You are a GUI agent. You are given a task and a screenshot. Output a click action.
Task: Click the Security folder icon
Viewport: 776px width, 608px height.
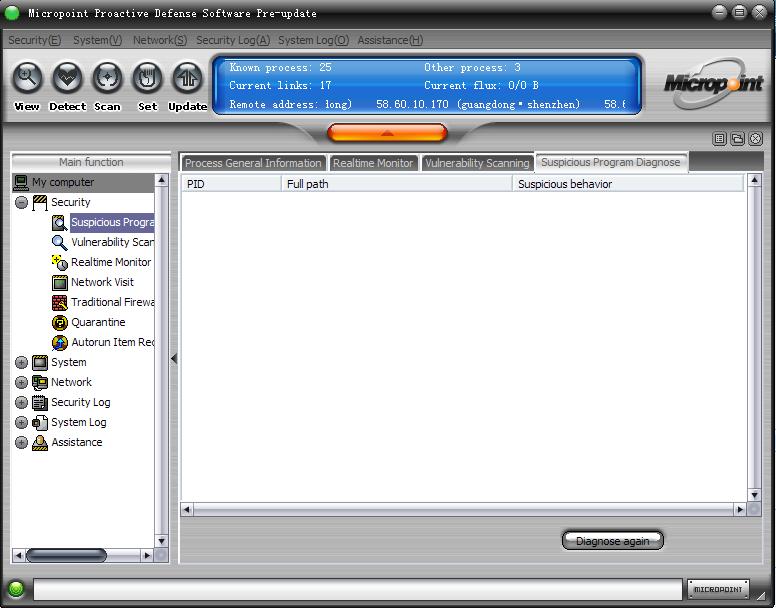(x=40, y=202)
